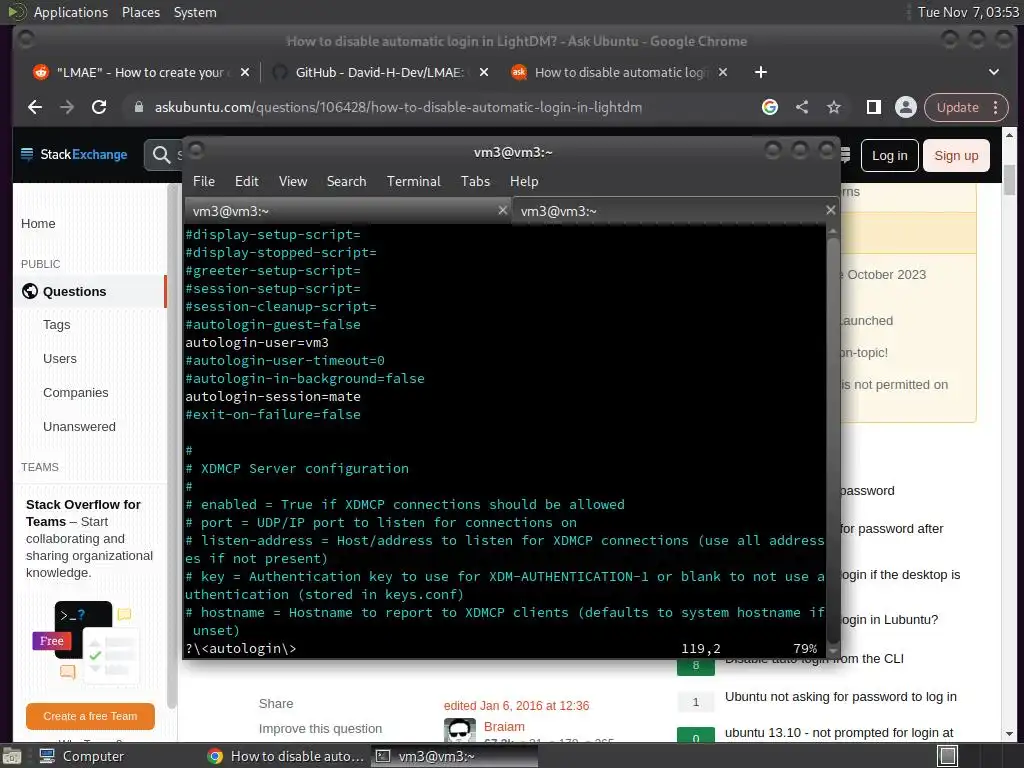Open Chrome side panel icon
Screen dimensions: 1024x768
pyautogui.click(x=873, y=107)
